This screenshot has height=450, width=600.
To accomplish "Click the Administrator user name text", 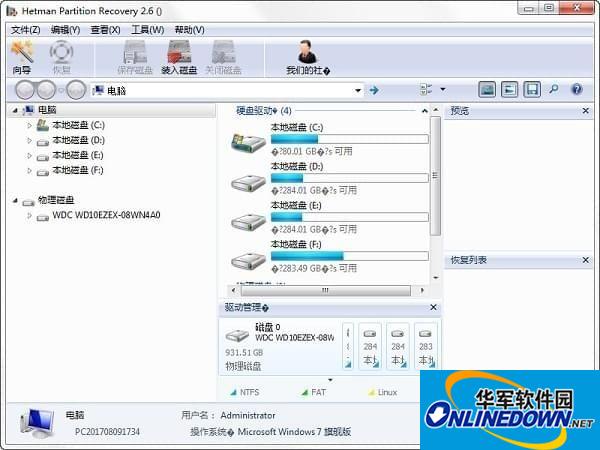I will 248,416.
